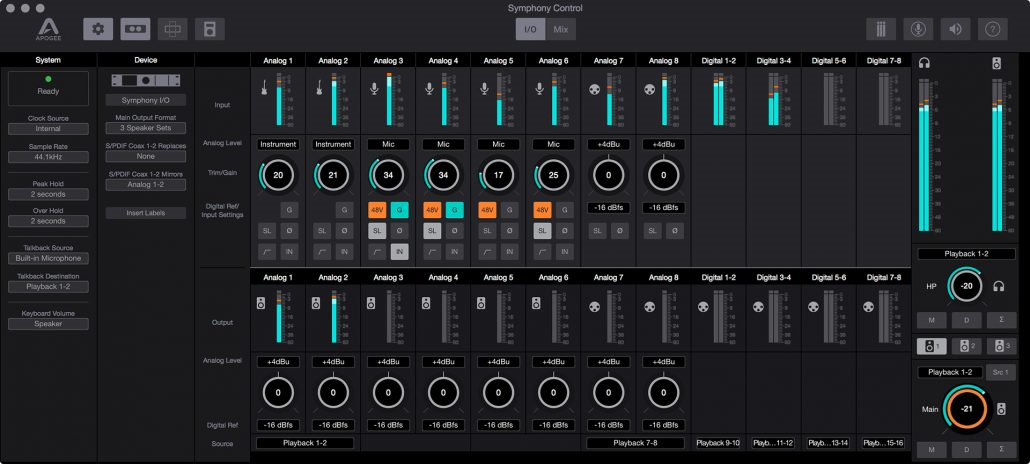Change Analog 1 input level from Instrument
Viewport: 1030px width, 464px height.
[x=278, y=144]
